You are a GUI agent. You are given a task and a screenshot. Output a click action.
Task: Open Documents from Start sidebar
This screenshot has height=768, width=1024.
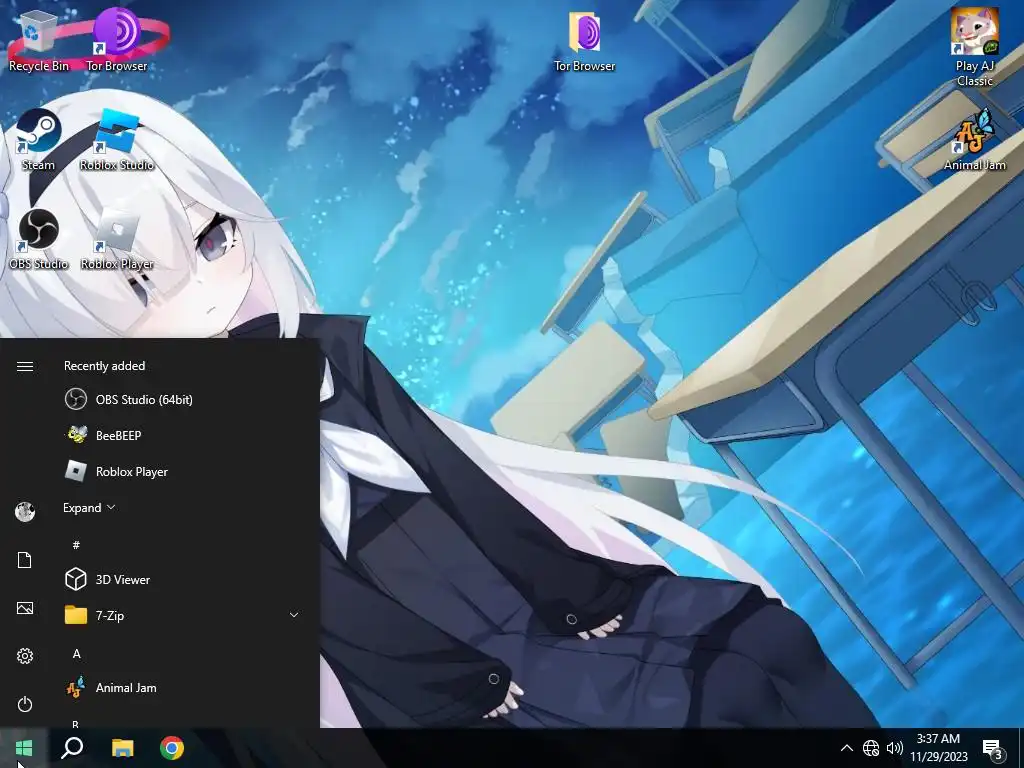25,560
